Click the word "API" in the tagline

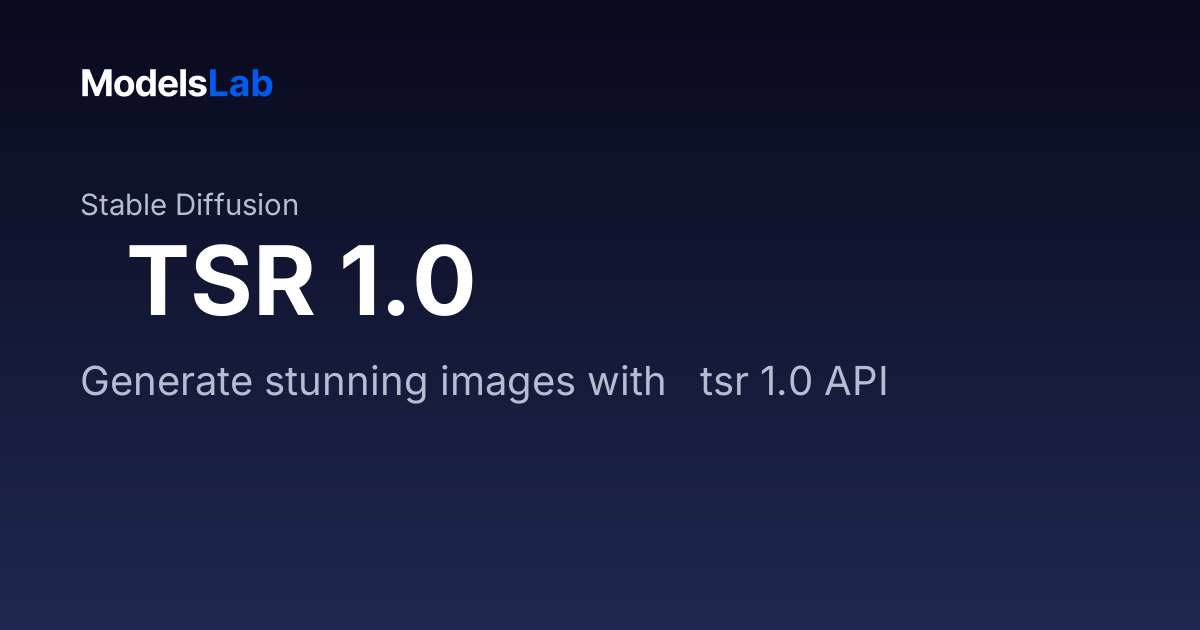tap(856, 382)
